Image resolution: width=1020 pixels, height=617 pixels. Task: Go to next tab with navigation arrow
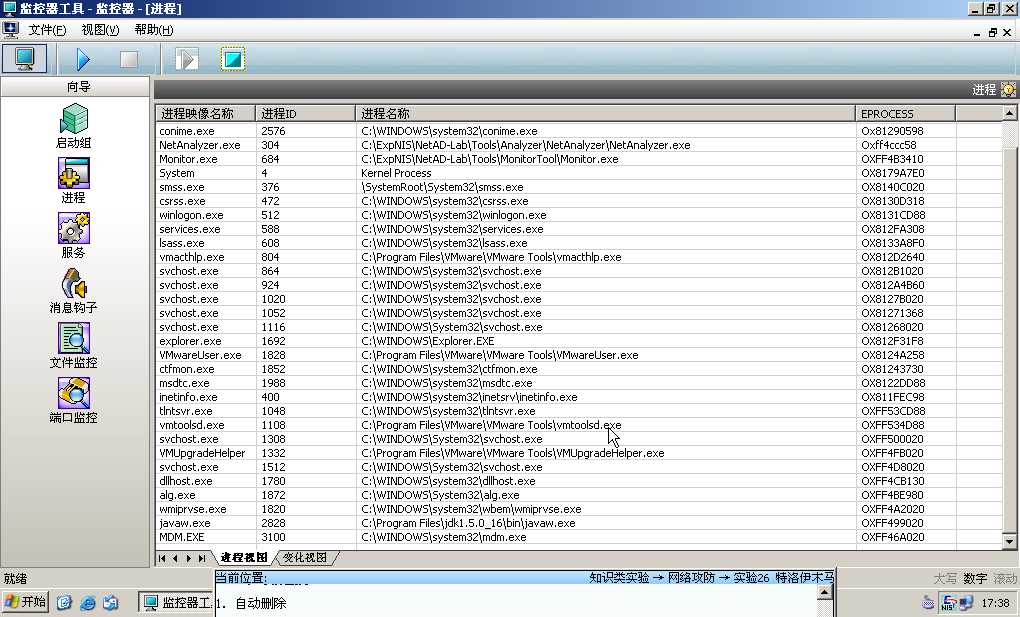coord(189,558)
